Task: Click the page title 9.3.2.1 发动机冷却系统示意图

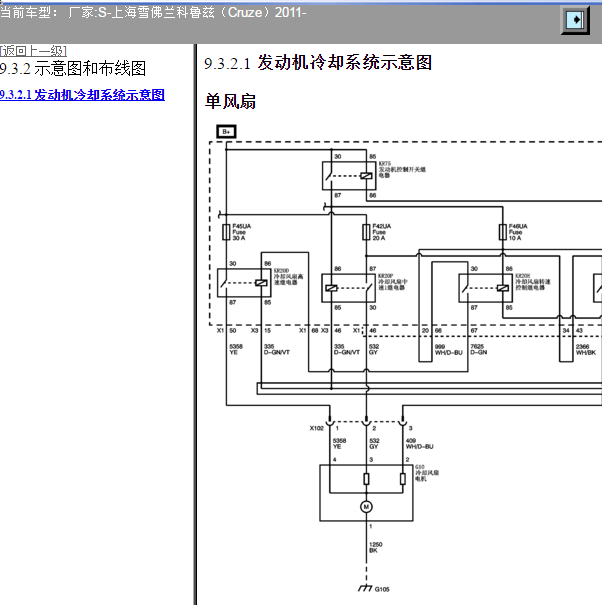Action: point(318,63)
